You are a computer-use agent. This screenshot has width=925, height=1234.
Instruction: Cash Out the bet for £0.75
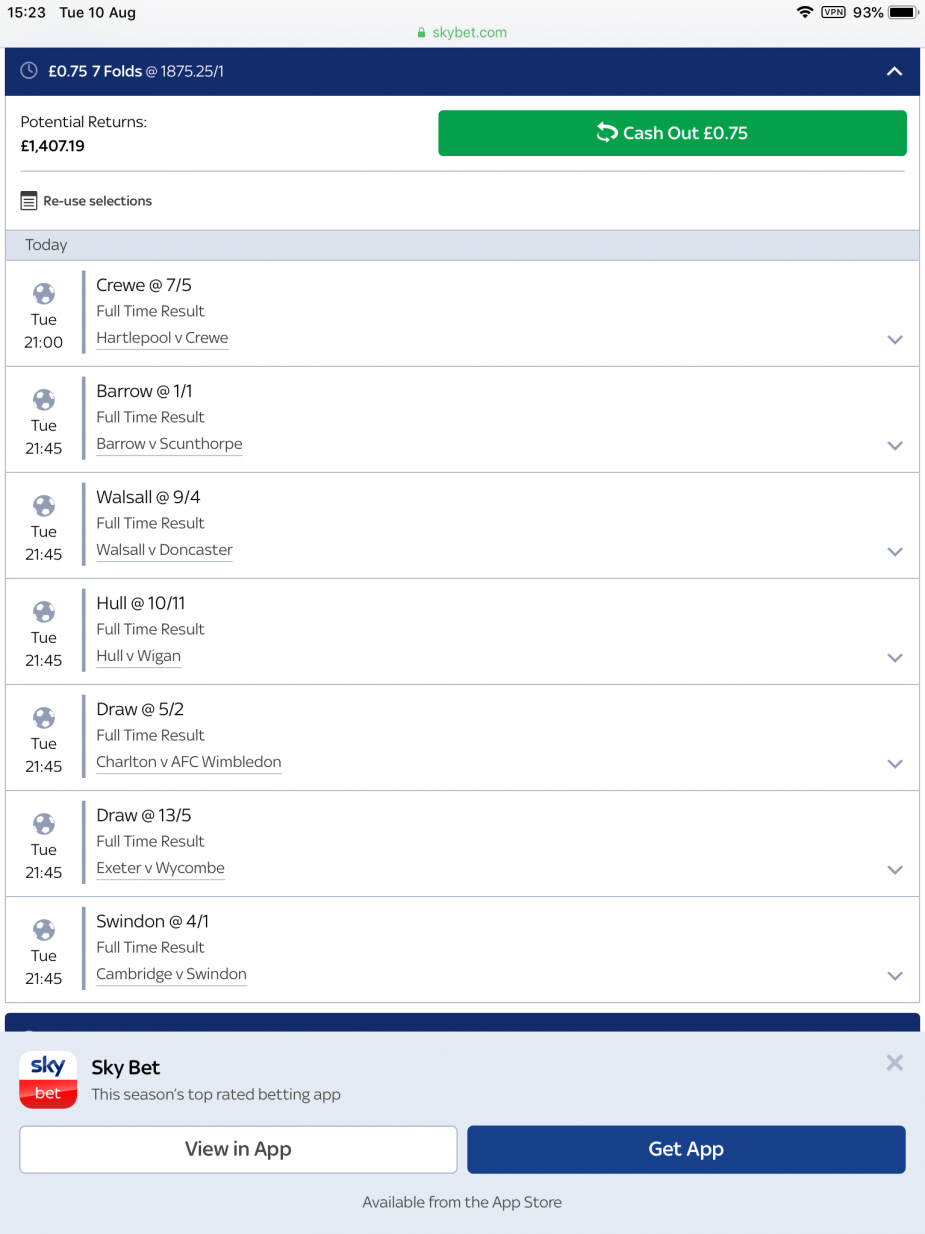coord(672,133)
